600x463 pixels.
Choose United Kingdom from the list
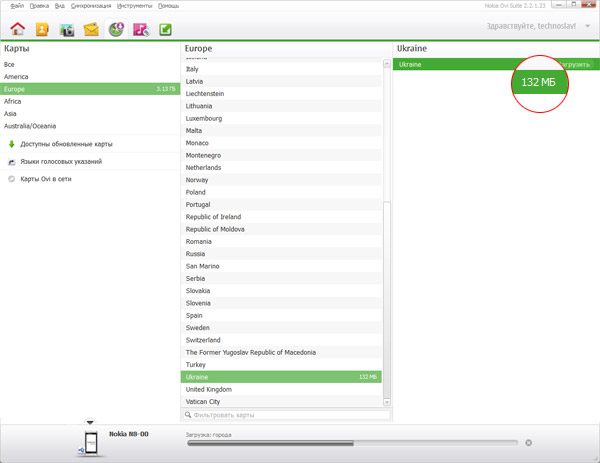point(281,389)
